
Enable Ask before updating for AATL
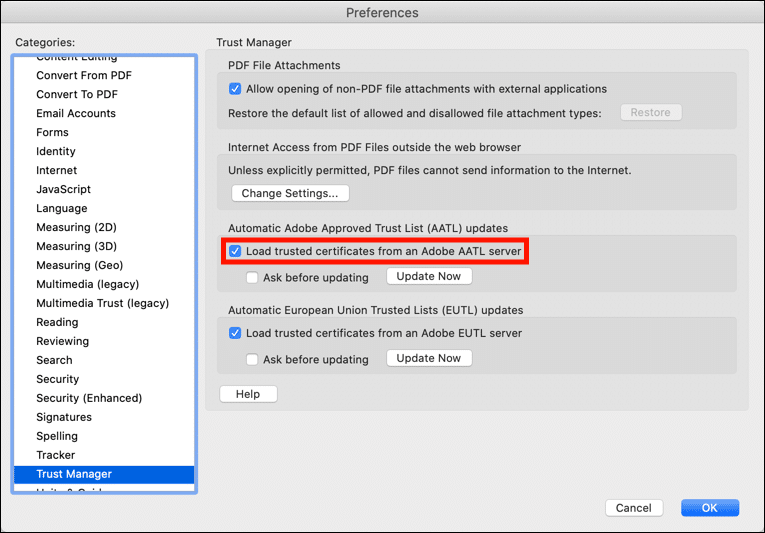253,277
